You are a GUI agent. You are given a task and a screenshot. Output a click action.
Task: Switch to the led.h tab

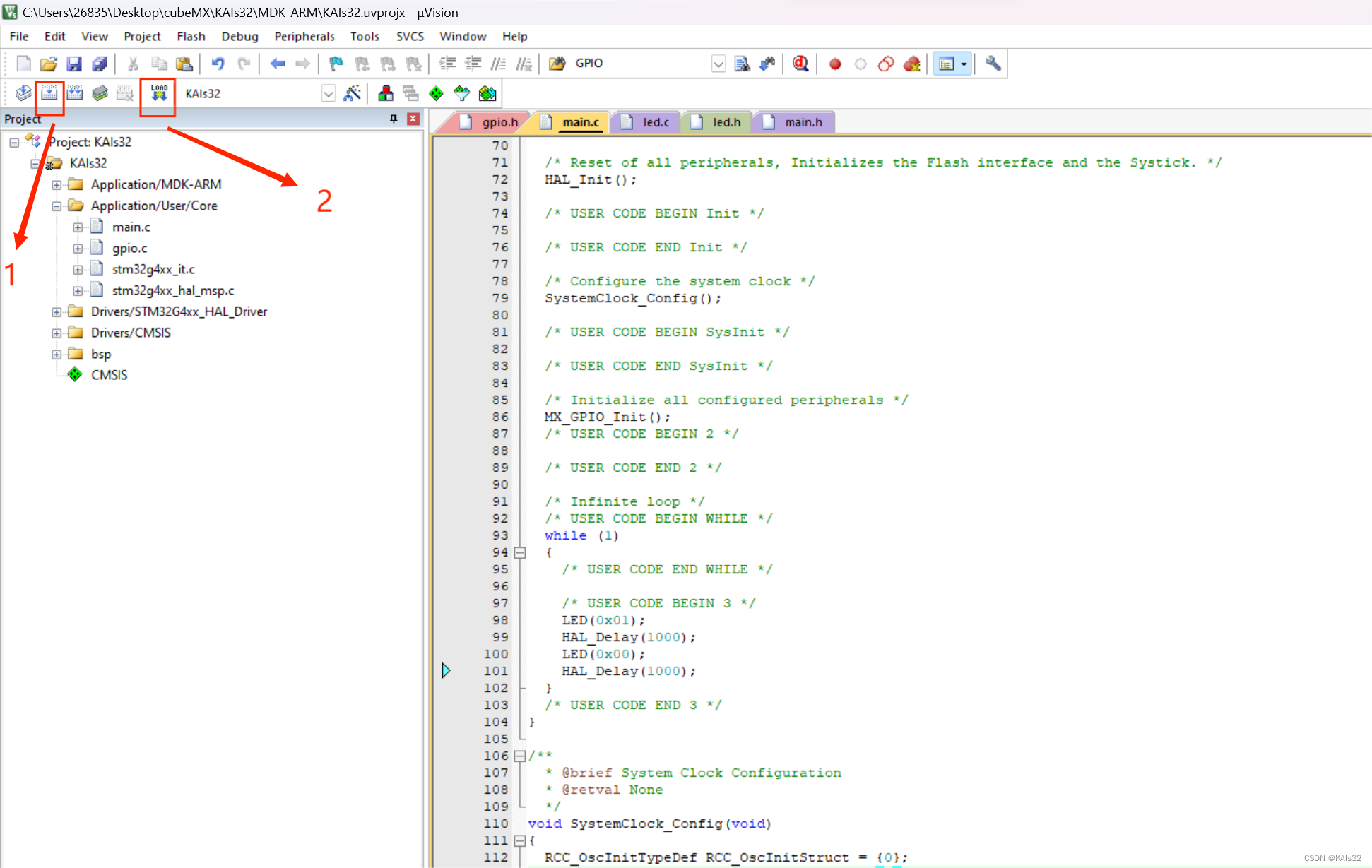pyautogui.click(x=716, y=122)
